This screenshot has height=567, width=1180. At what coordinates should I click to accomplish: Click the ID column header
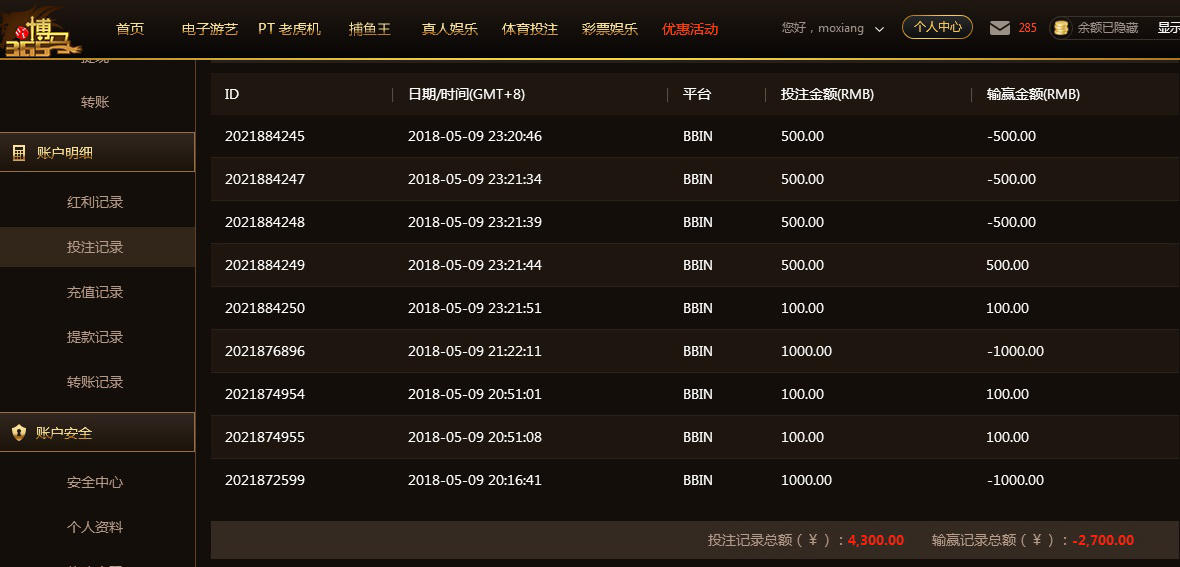pyautogui.click(x=232, y=94)
